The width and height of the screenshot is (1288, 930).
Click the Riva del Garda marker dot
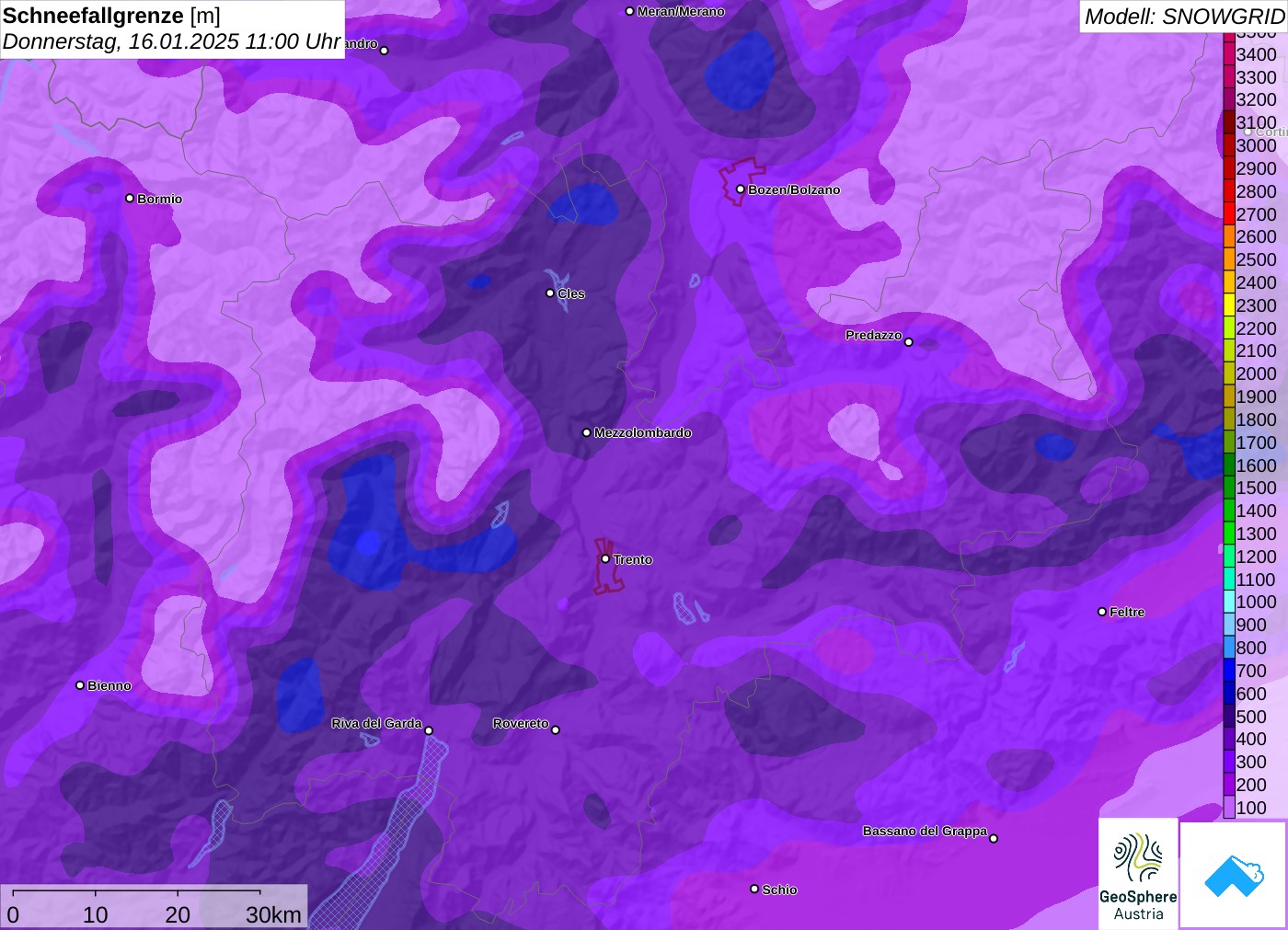[429, 730]
